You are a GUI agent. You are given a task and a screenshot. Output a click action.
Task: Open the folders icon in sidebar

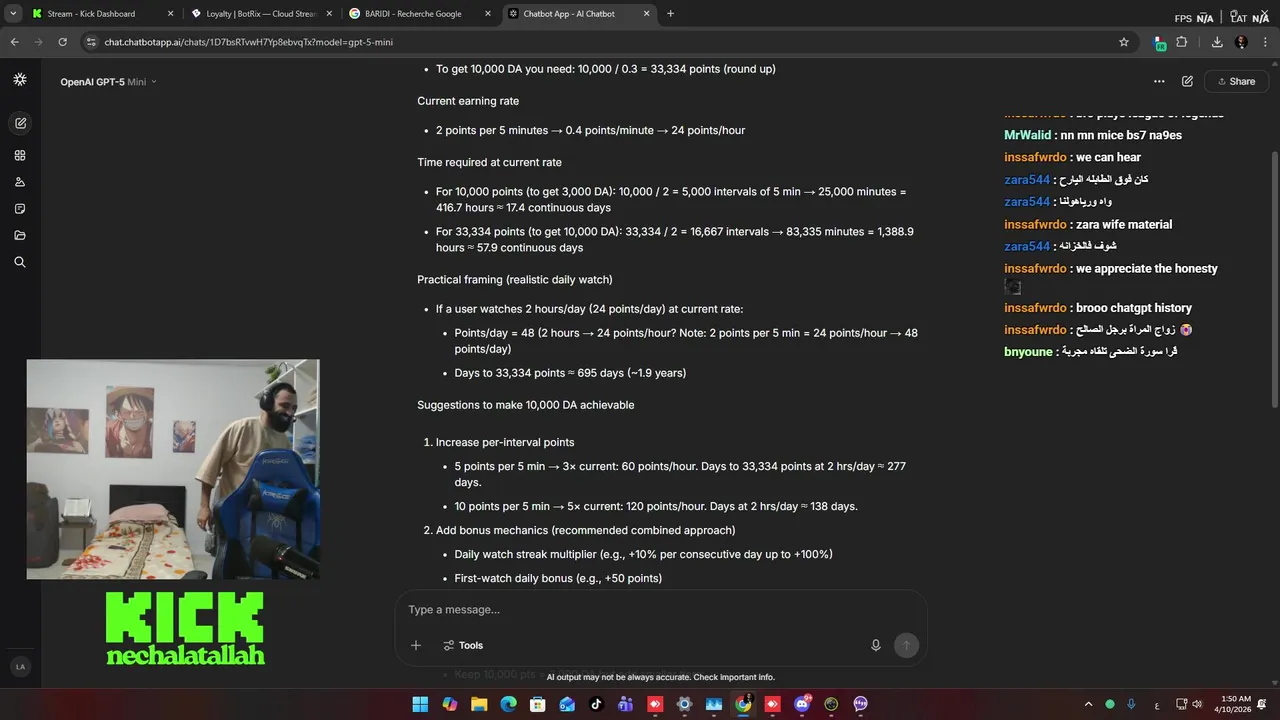point(20,236)
